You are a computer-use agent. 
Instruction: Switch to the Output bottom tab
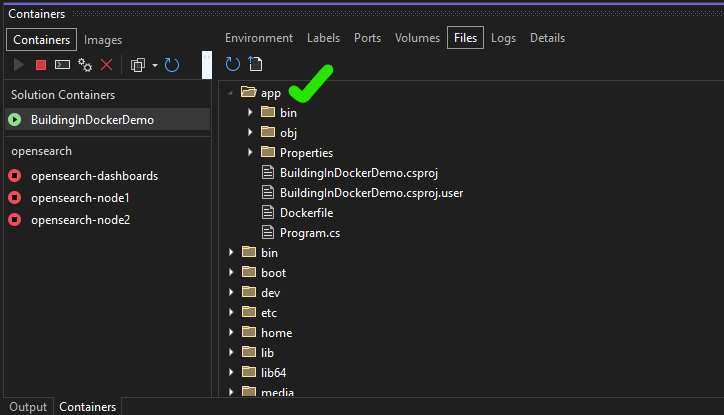click(x=28, y=407)
